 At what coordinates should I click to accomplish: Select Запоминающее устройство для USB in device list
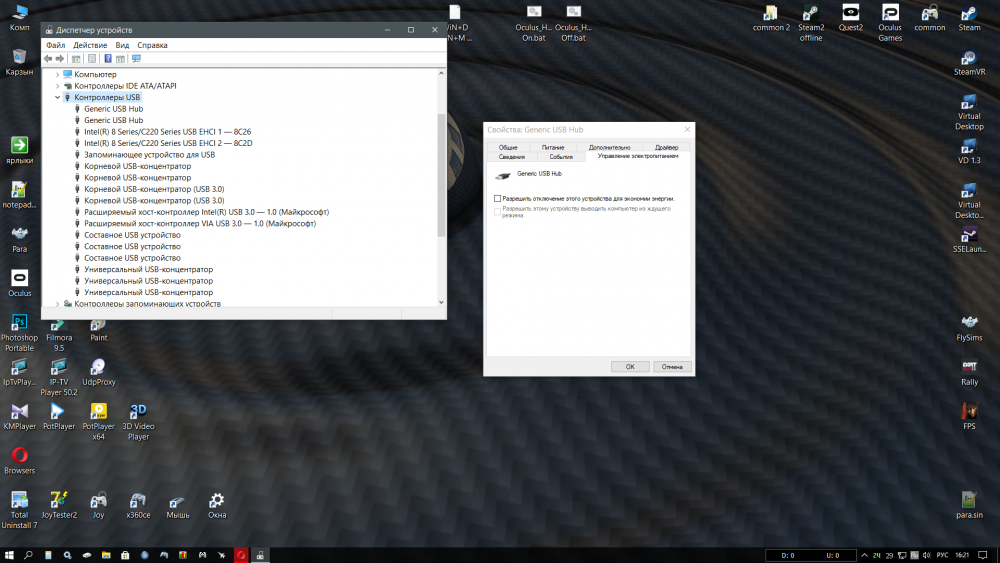pos(149,155)
